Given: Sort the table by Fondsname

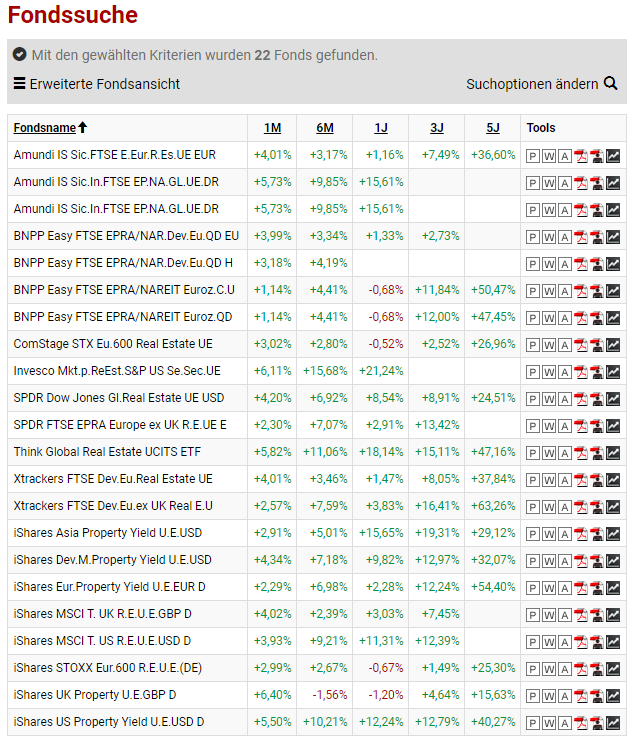Looking at the screenshot, I should point(45,128).
